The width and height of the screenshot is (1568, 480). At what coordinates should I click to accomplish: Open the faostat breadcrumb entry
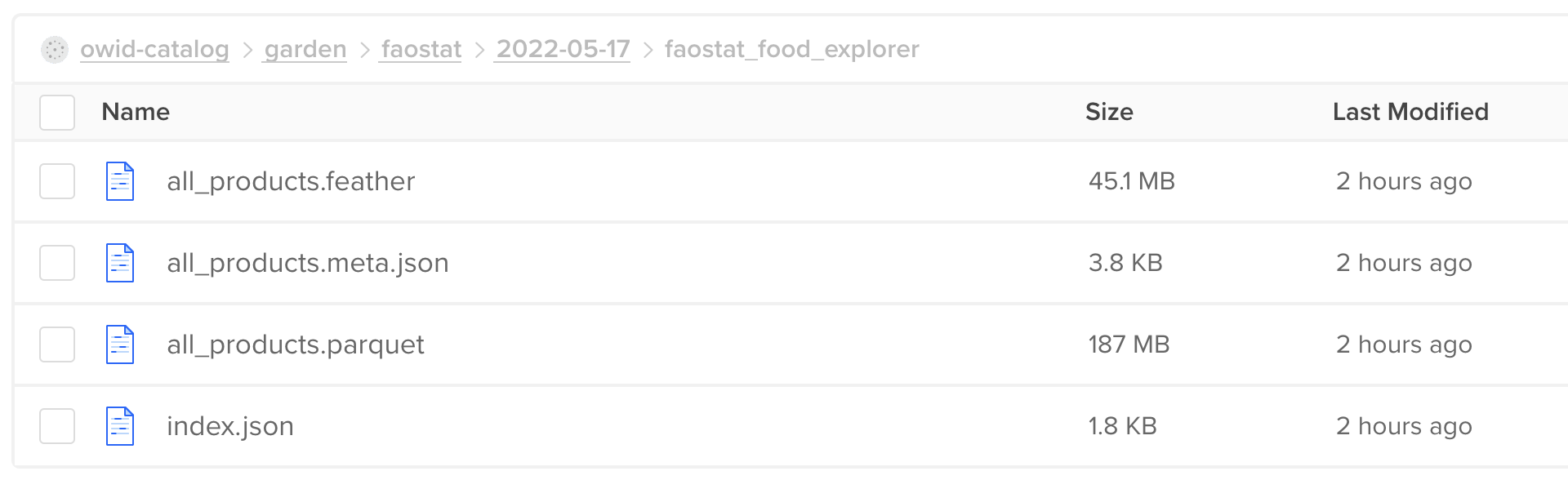[421, 49]
